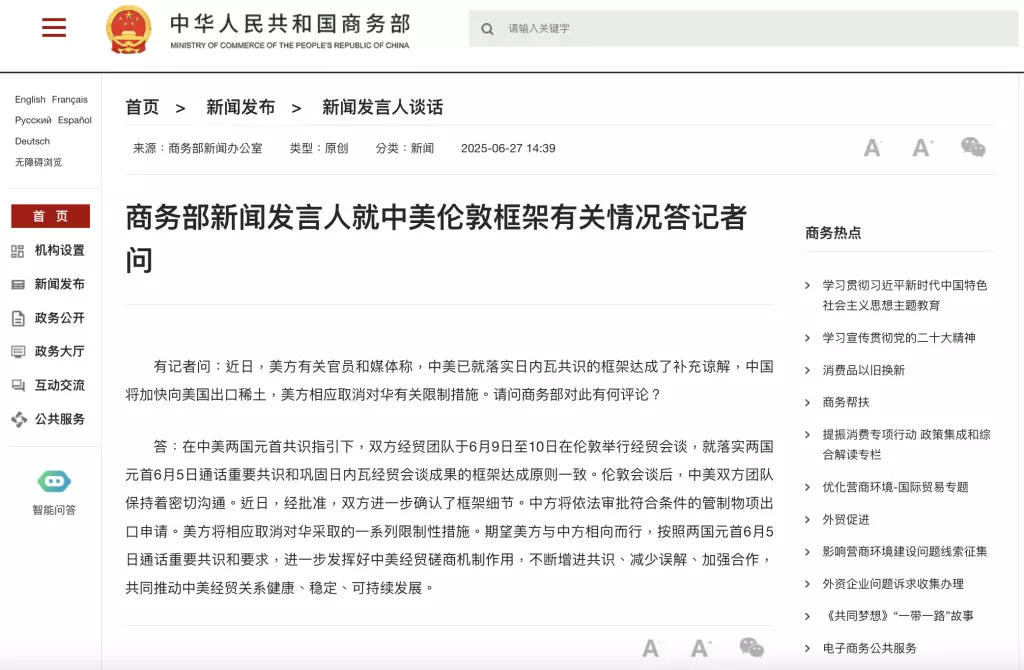1024x670 pixels.
Task: Click the date 2025-06-27 14:39
Action: click(508, 148)
